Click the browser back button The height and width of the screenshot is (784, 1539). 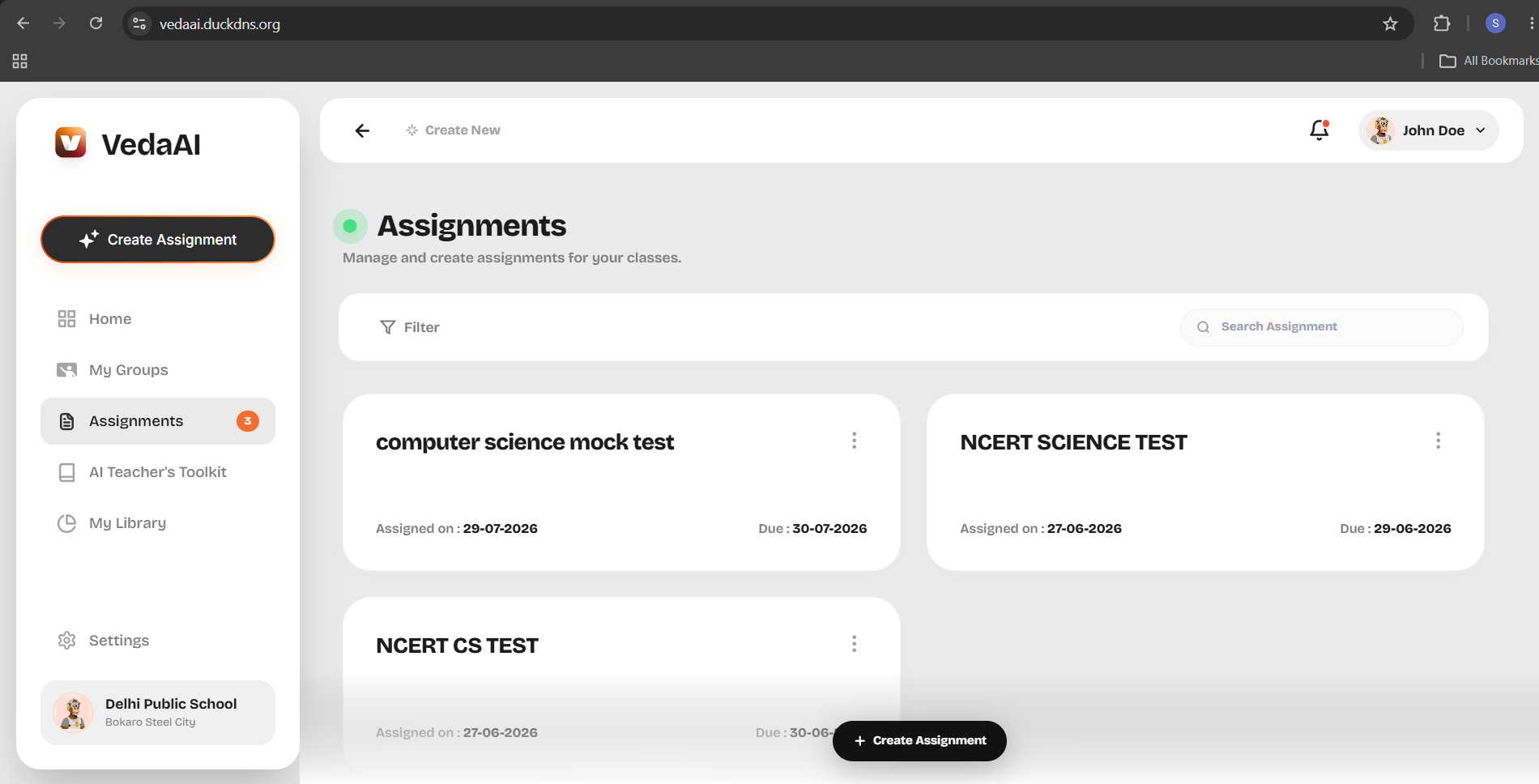pos(23,23)
